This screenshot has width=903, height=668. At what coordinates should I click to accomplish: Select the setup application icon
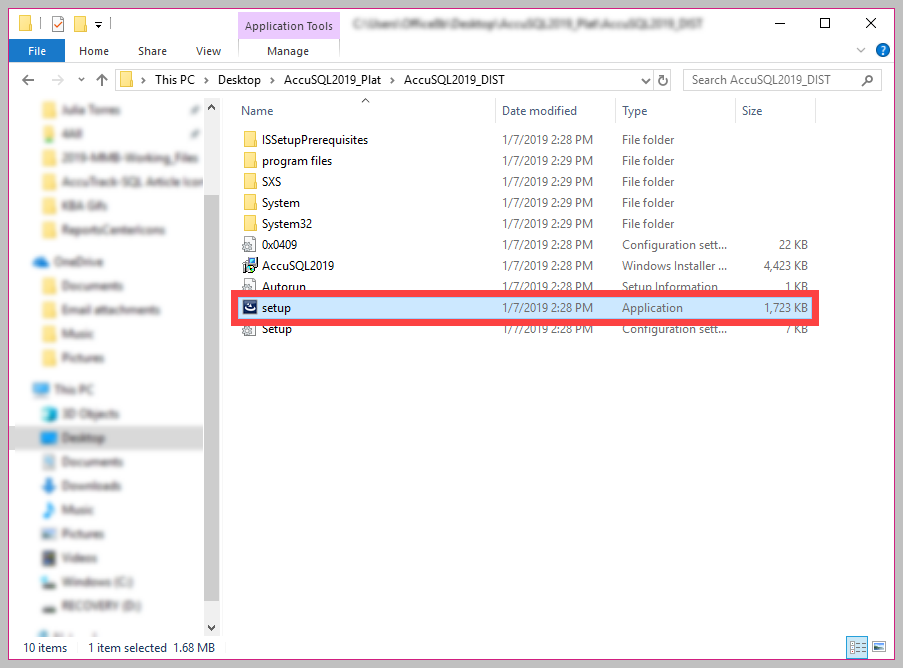tap(249, 308)
